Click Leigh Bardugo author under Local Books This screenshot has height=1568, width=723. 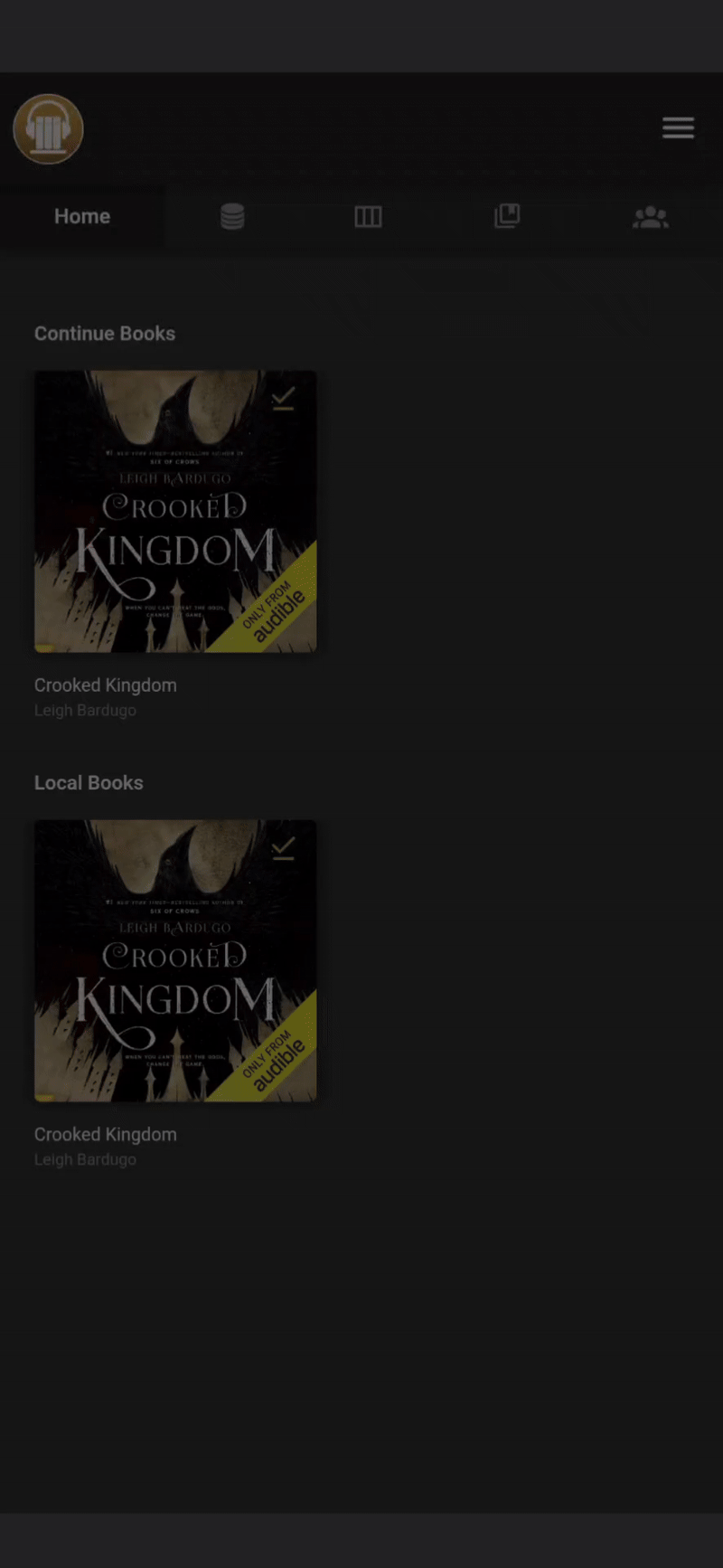[85, 1160]
